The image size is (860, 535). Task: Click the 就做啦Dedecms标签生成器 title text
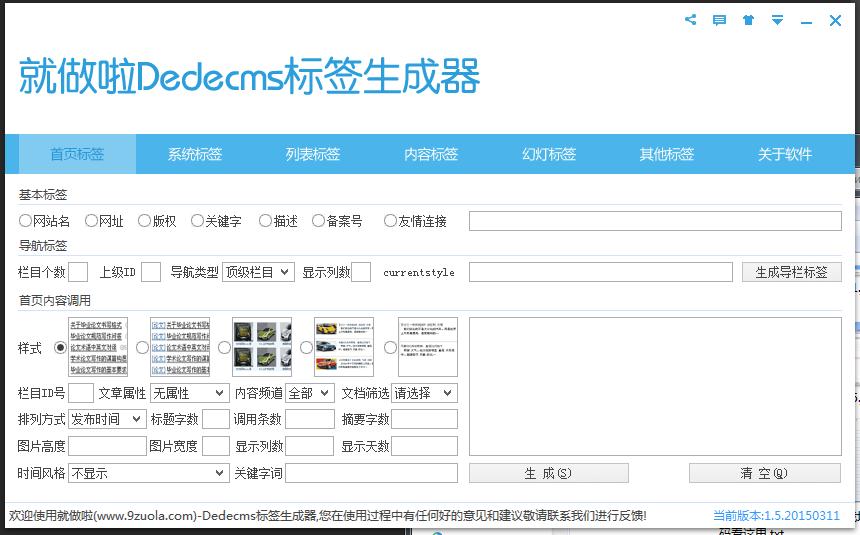(x=250, y=76)
